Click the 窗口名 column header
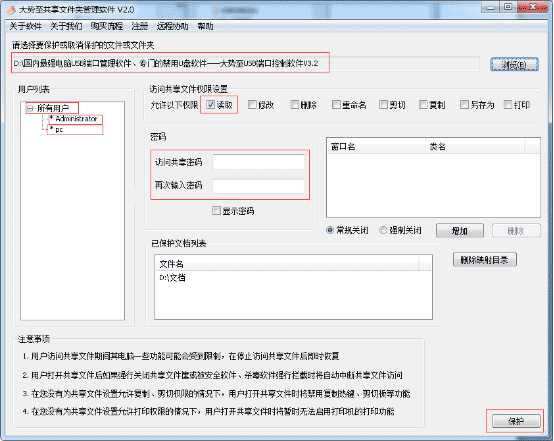 pyautogui.click(x=377, y=147)
